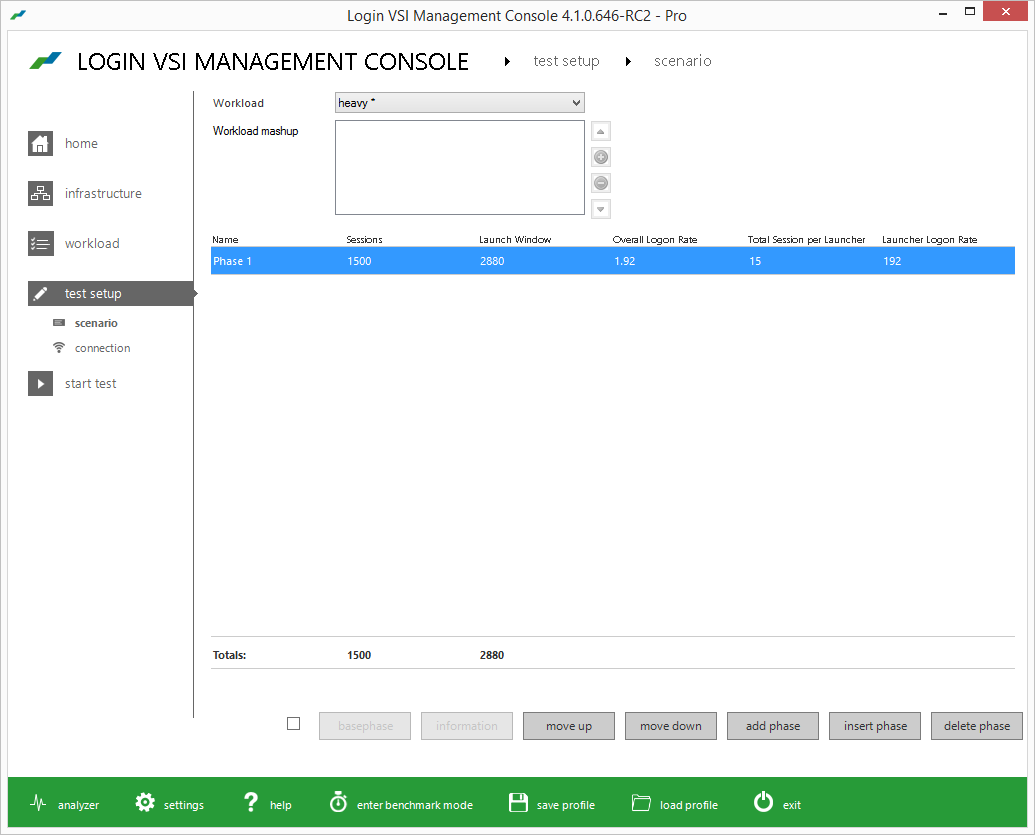This screenshot has height=835, width=1035.
Task: Open the workload section
Action: 92,244
